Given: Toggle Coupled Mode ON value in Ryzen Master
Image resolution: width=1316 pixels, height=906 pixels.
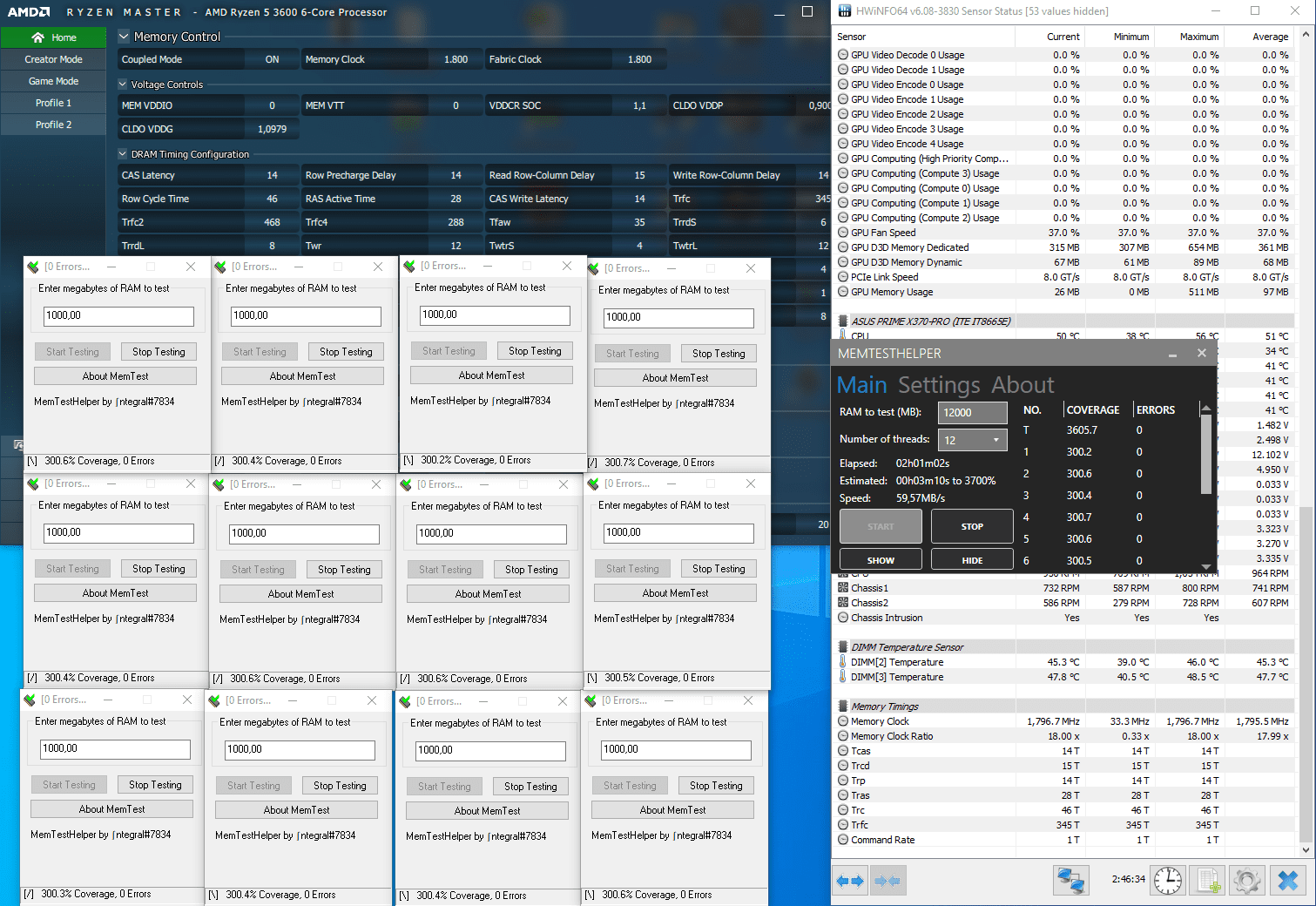Looking at the screenshot, I should [272, 59].
